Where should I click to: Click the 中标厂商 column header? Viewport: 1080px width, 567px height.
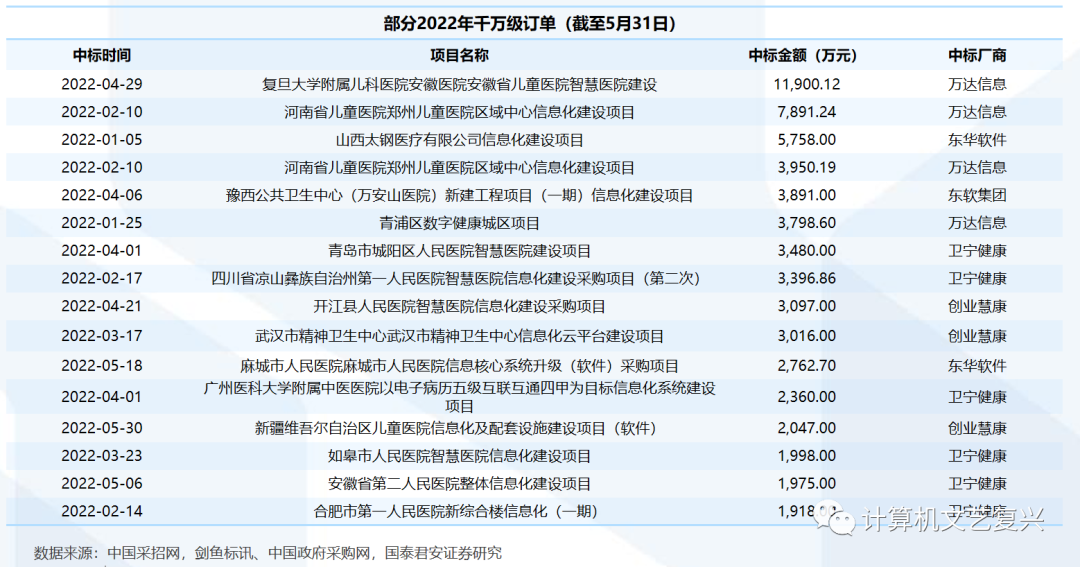click(977, 56)
